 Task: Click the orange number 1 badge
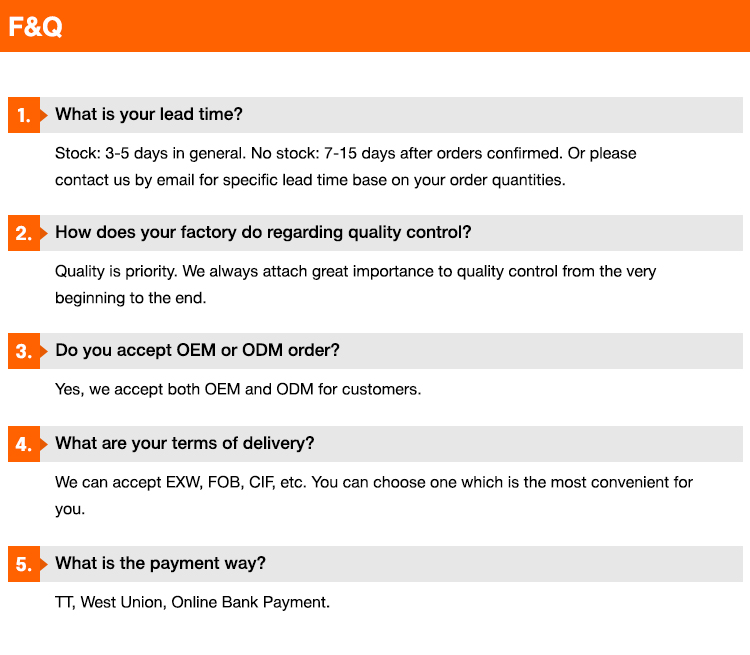[x=24, y=115]
